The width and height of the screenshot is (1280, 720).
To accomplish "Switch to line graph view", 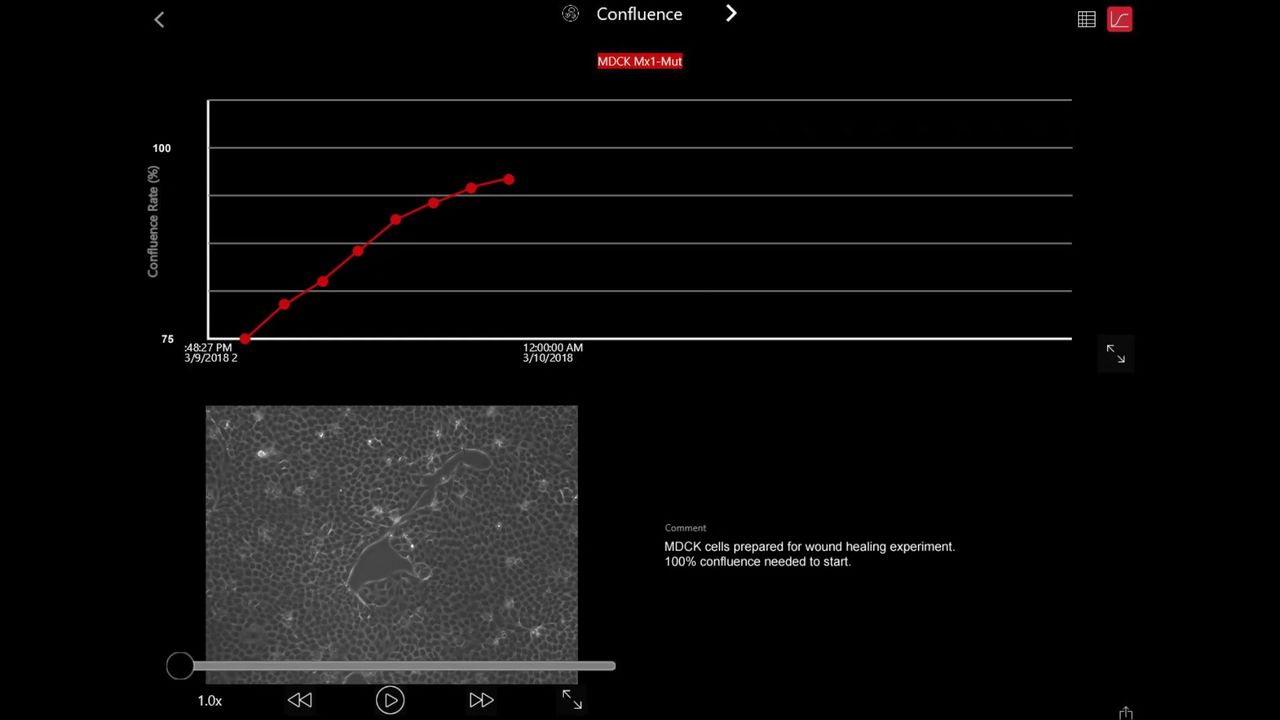I will [1119, 19].
